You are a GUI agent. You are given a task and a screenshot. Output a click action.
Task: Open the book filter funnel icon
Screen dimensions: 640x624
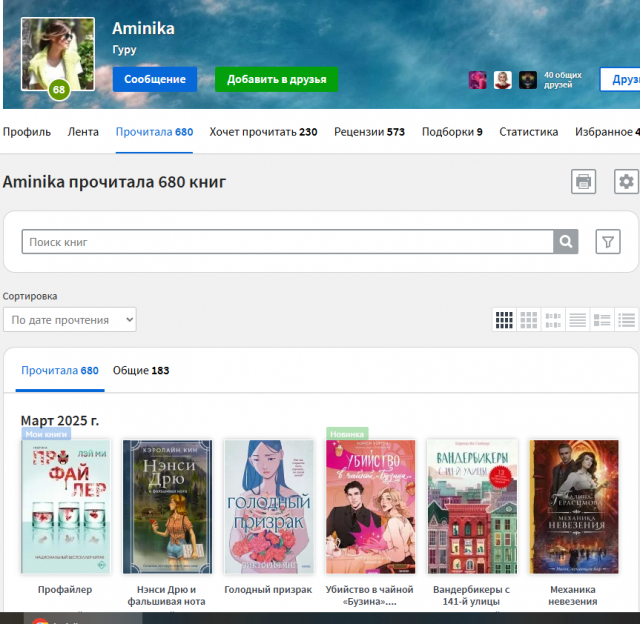point(607,241)
